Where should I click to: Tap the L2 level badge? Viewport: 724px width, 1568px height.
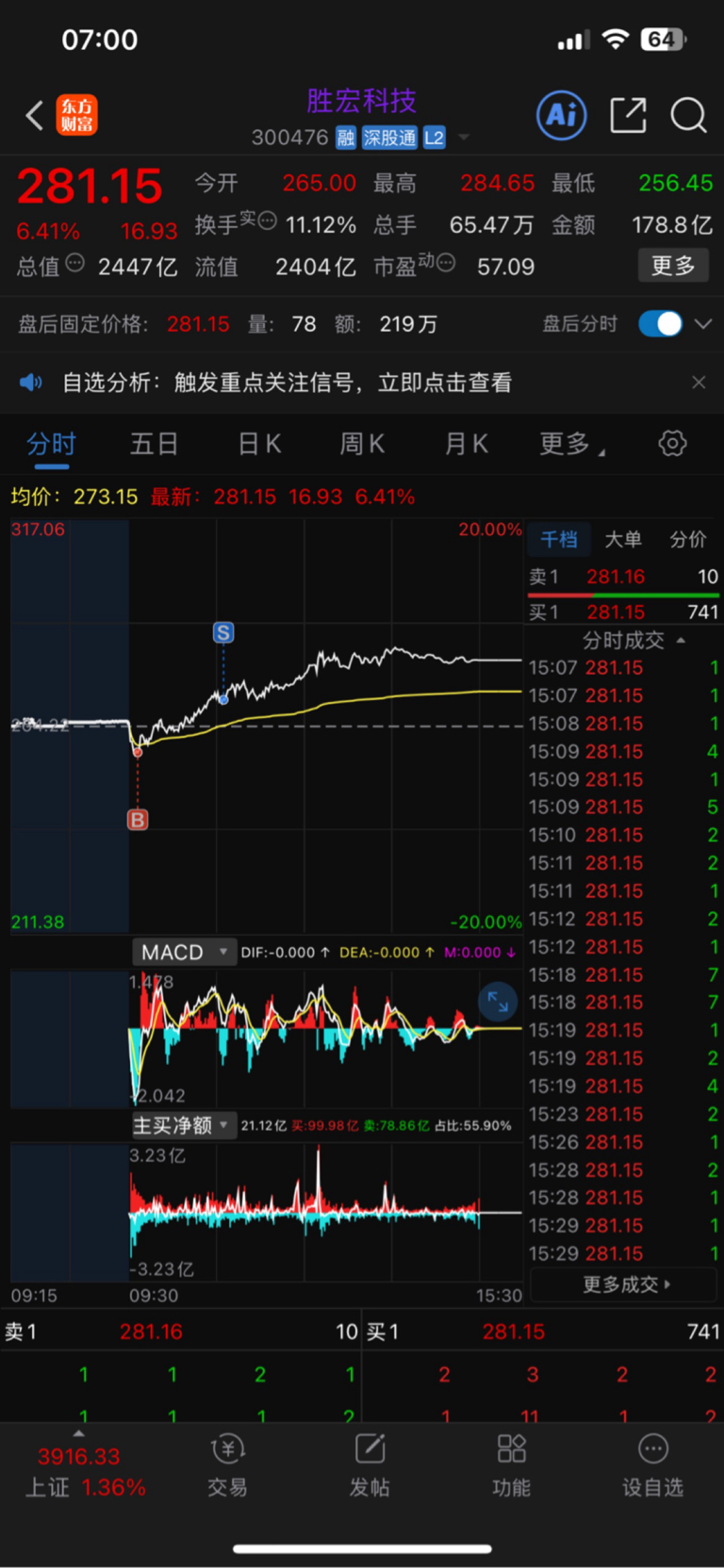coord(434,138)
